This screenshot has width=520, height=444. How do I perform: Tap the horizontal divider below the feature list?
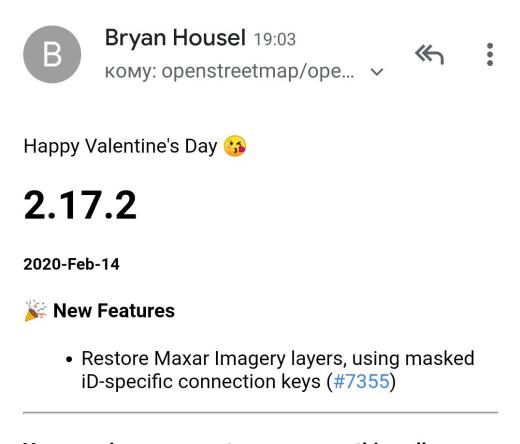click(x=260, y=413)
